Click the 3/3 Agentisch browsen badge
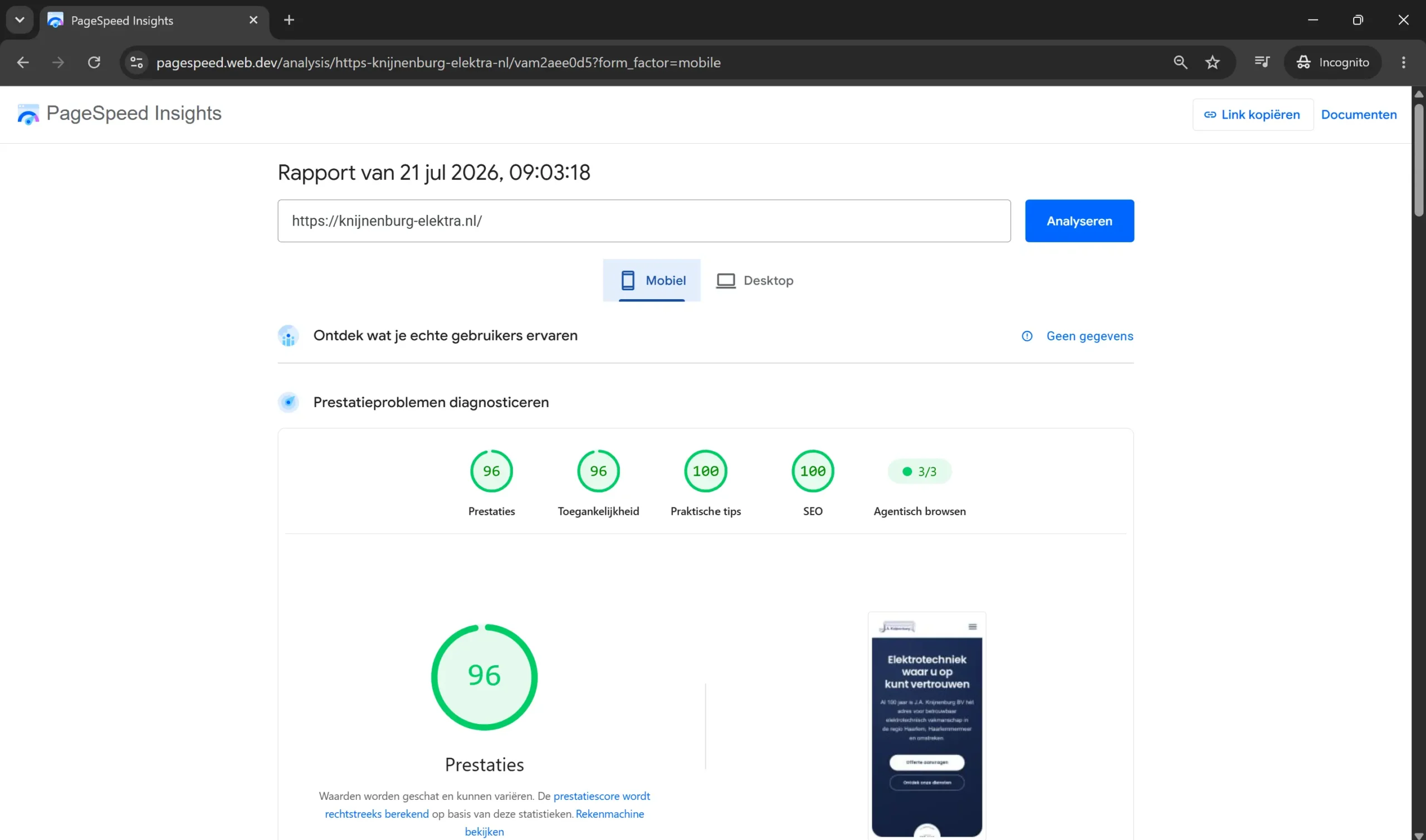 (x=920, y=471)
